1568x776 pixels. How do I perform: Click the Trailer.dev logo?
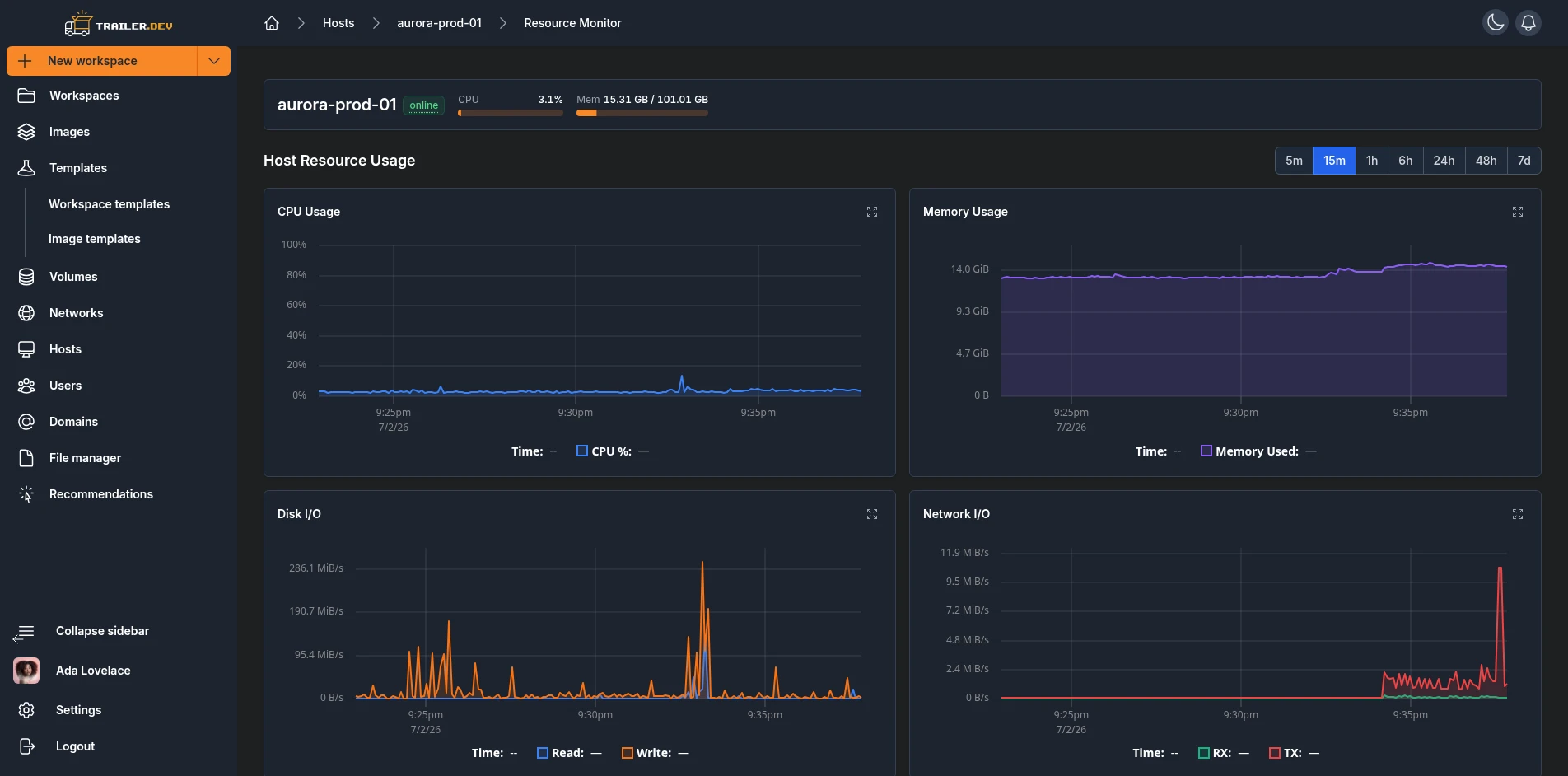pos(119,24)
